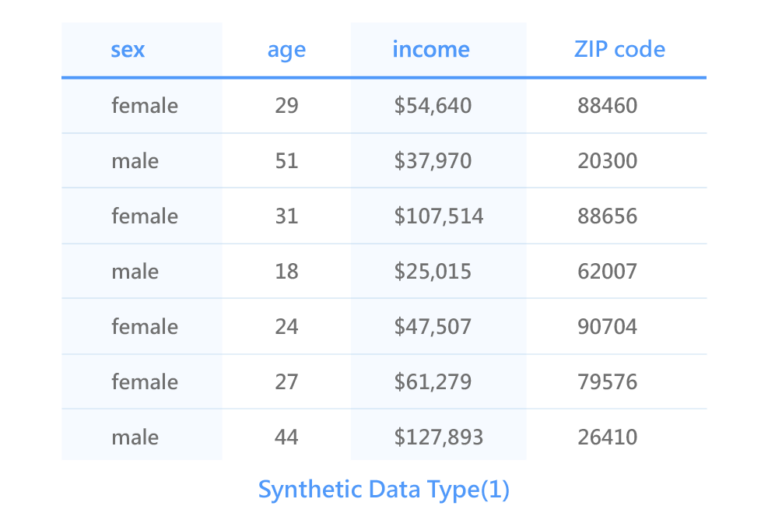
Task: Click the sex column header
Action: (x=128, y=49)
